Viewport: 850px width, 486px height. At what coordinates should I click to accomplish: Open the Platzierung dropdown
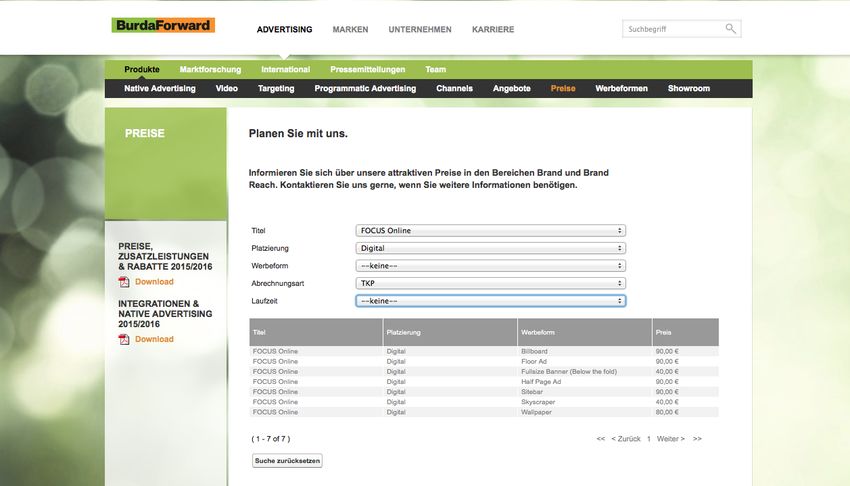pos(490,248)
